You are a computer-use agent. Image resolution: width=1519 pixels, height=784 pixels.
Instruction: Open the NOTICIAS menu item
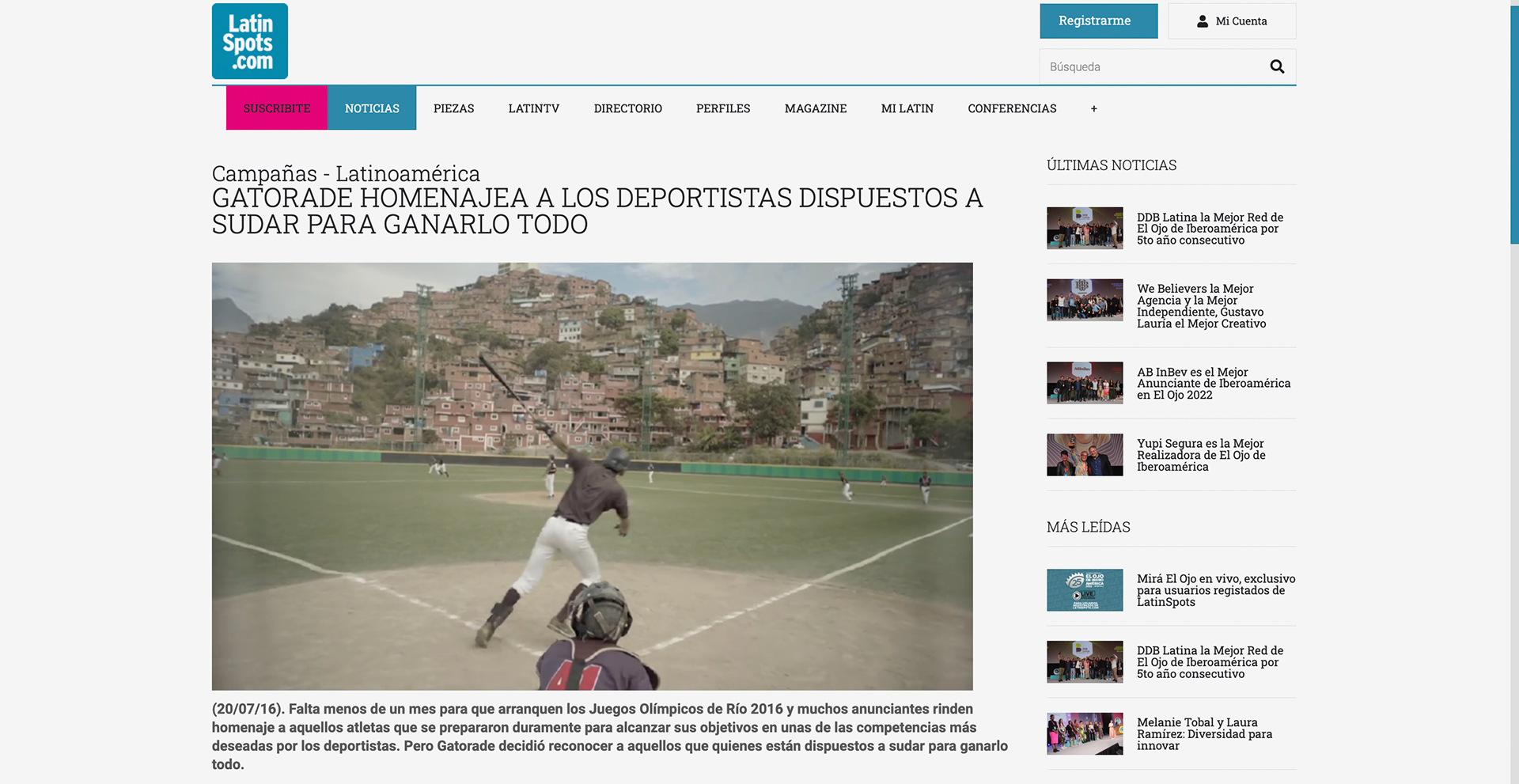click(372, 108)
